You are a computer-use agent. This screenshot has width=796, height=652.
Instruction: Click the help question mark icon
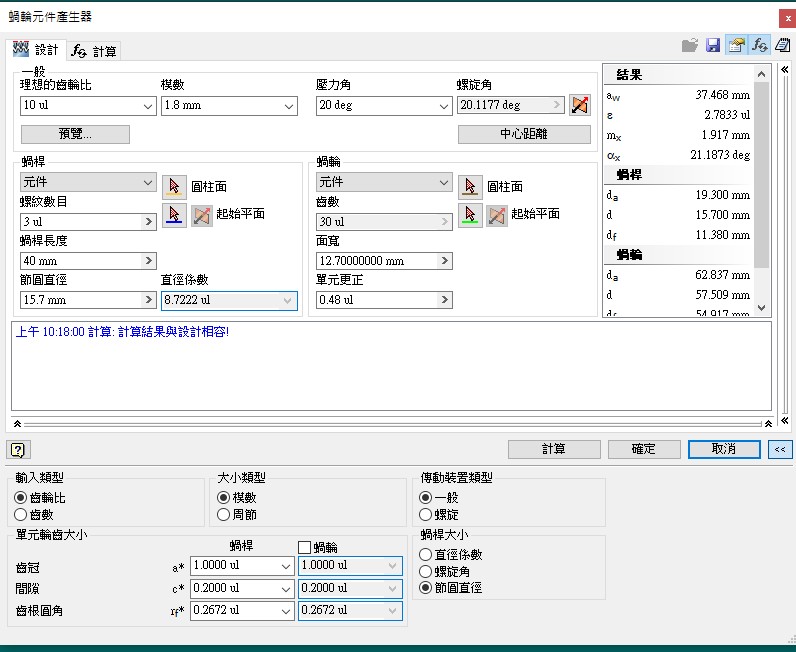(17, 449)
